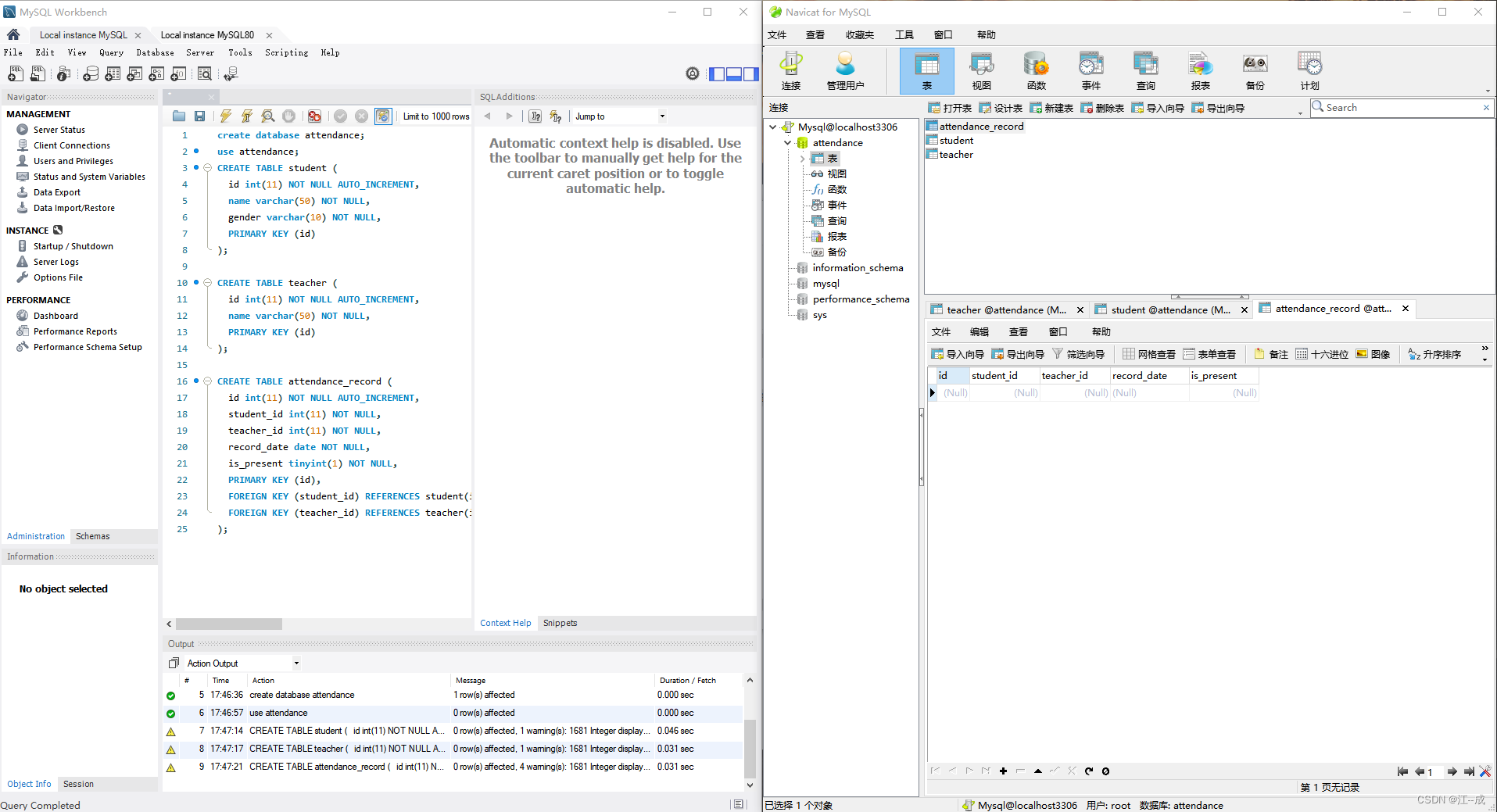The image size is (1497, 812).
Task: Refresh table data in Navicat grid
Action: [1089, 771]
